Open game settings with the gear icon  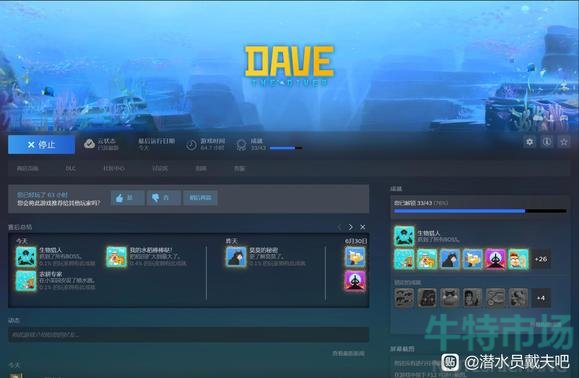coord(530,142)
